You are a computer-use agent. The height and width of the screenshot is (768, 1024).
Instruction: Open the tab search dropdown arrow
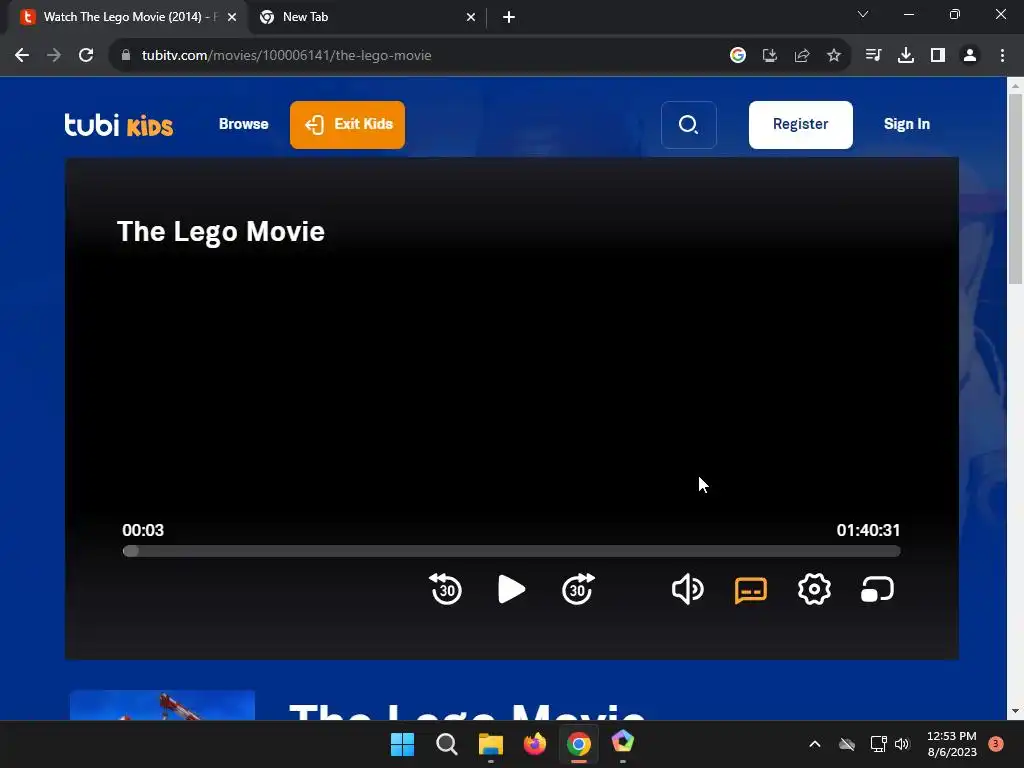[x=863, y=14]
